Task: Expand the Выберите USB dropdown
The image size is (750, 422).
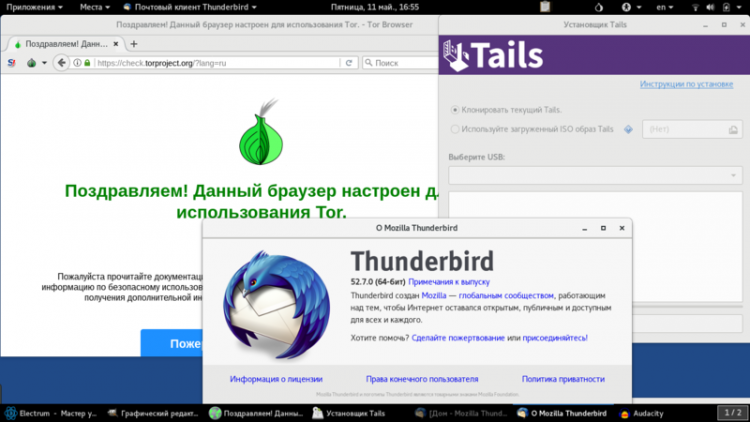Action: [x=595, y=176]
